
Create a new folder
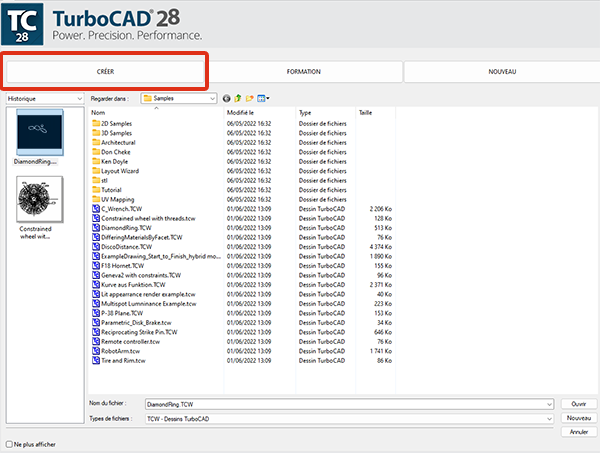(249, 99)
